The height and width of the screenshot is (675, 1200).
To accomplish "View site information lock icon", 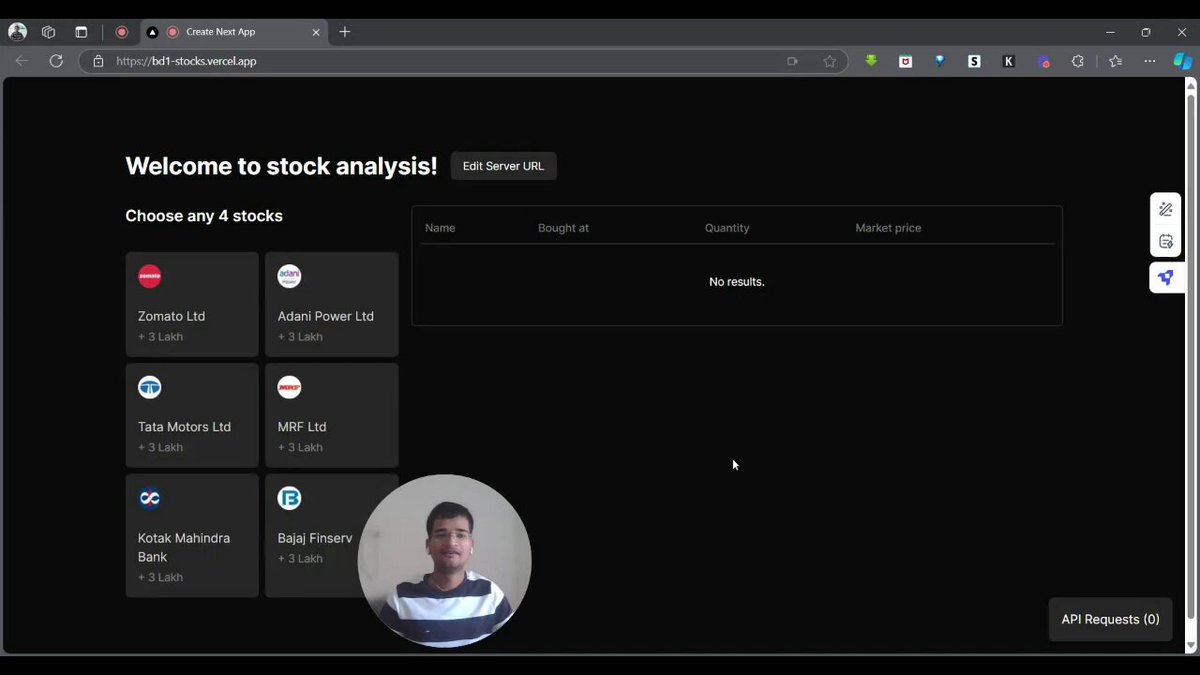I will click(98, 61).
